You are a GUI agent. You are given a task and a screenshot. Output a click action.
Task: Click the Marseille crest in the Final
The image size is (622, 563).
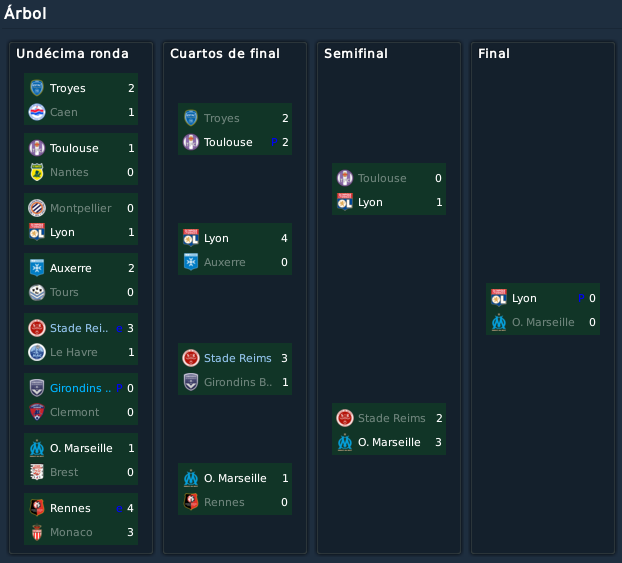click(499, 322)
